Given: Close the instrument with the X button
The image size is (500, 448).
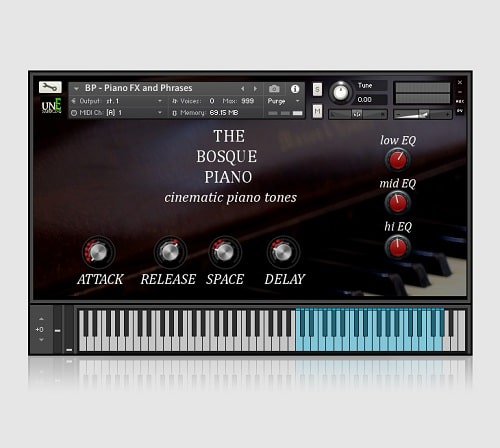Looking at the screenshot, I should [x=460, y=82].
